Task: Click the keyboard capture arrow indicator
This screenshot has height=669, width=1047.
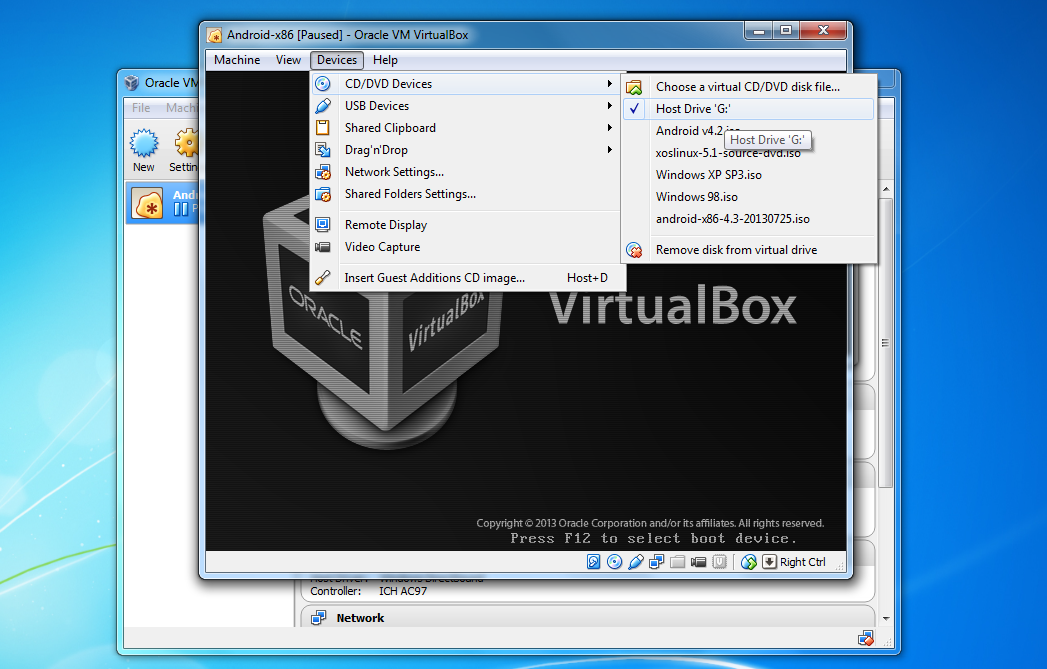Action: (x=769, y=562)
